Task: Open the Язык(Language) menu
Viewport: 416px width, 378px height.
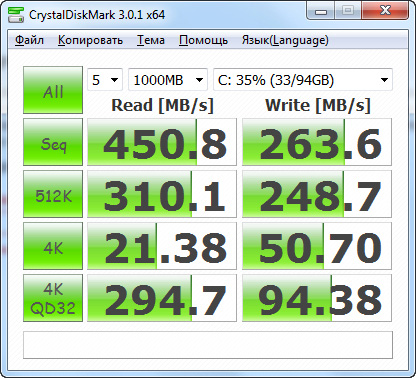Action: [285, 40]
